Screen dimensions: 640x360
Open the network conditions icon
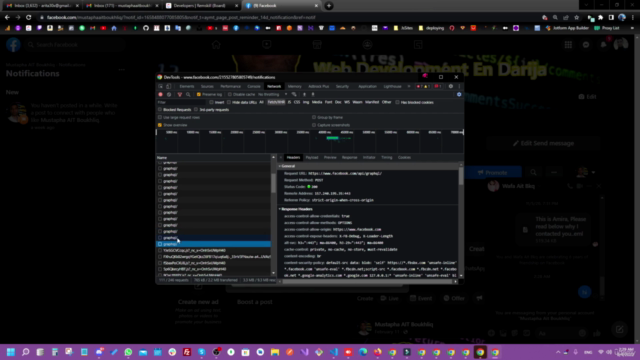294,94
